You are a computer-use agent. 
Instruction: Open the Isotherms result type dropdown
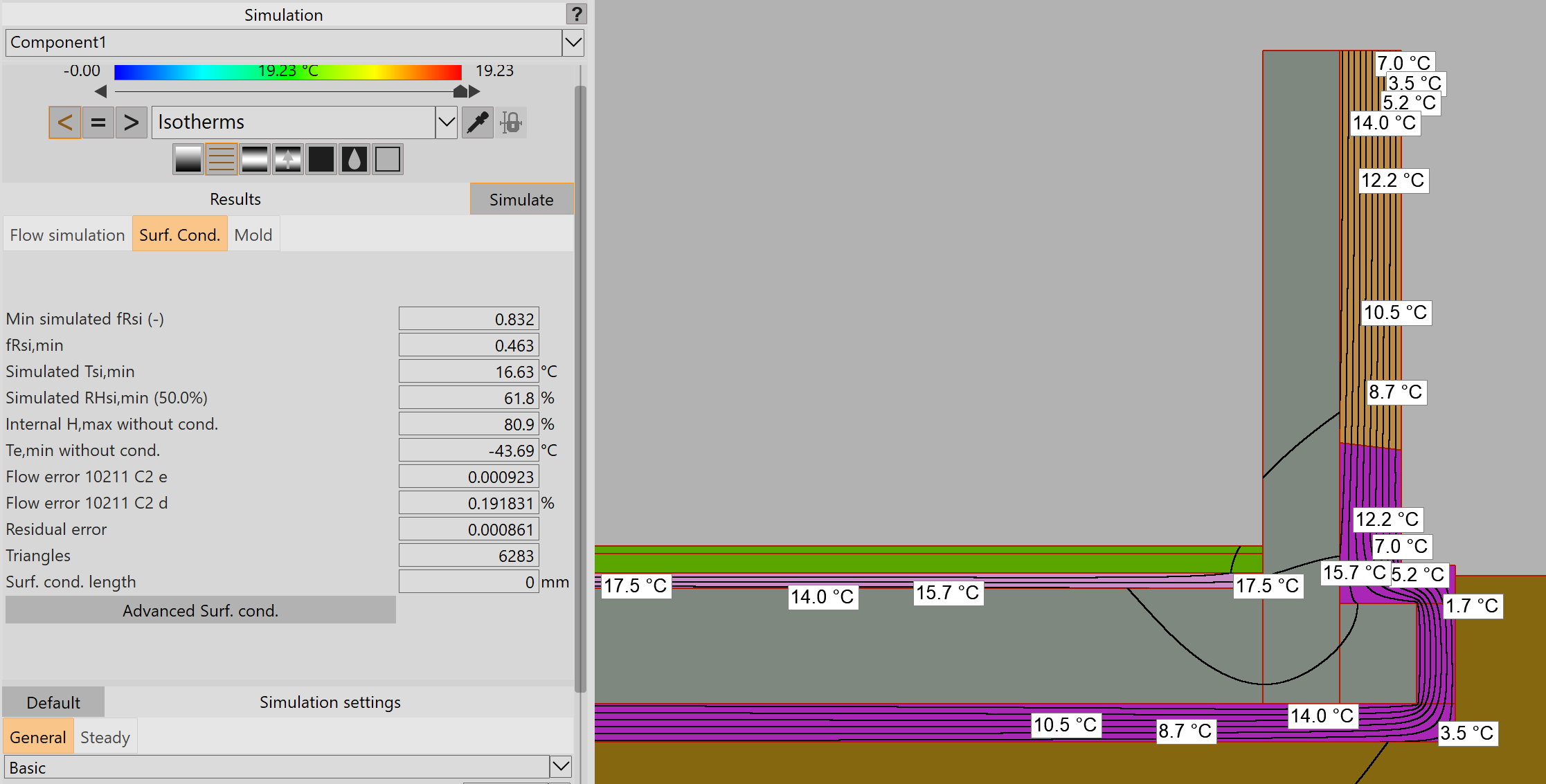(x=446, y=122)
